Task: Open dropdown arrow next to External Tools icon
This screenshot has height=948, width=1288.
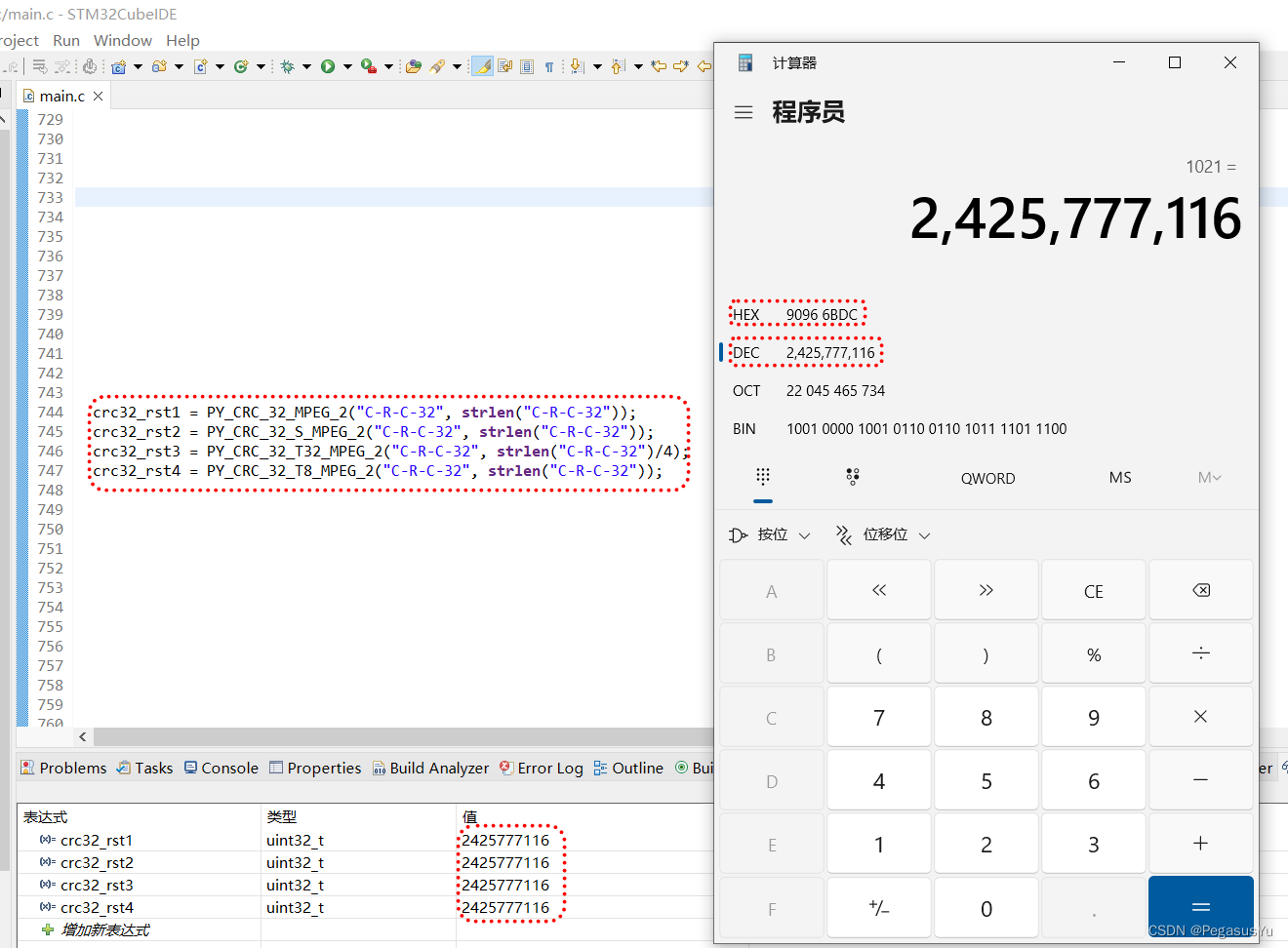Action: click(x=388, y=66)
